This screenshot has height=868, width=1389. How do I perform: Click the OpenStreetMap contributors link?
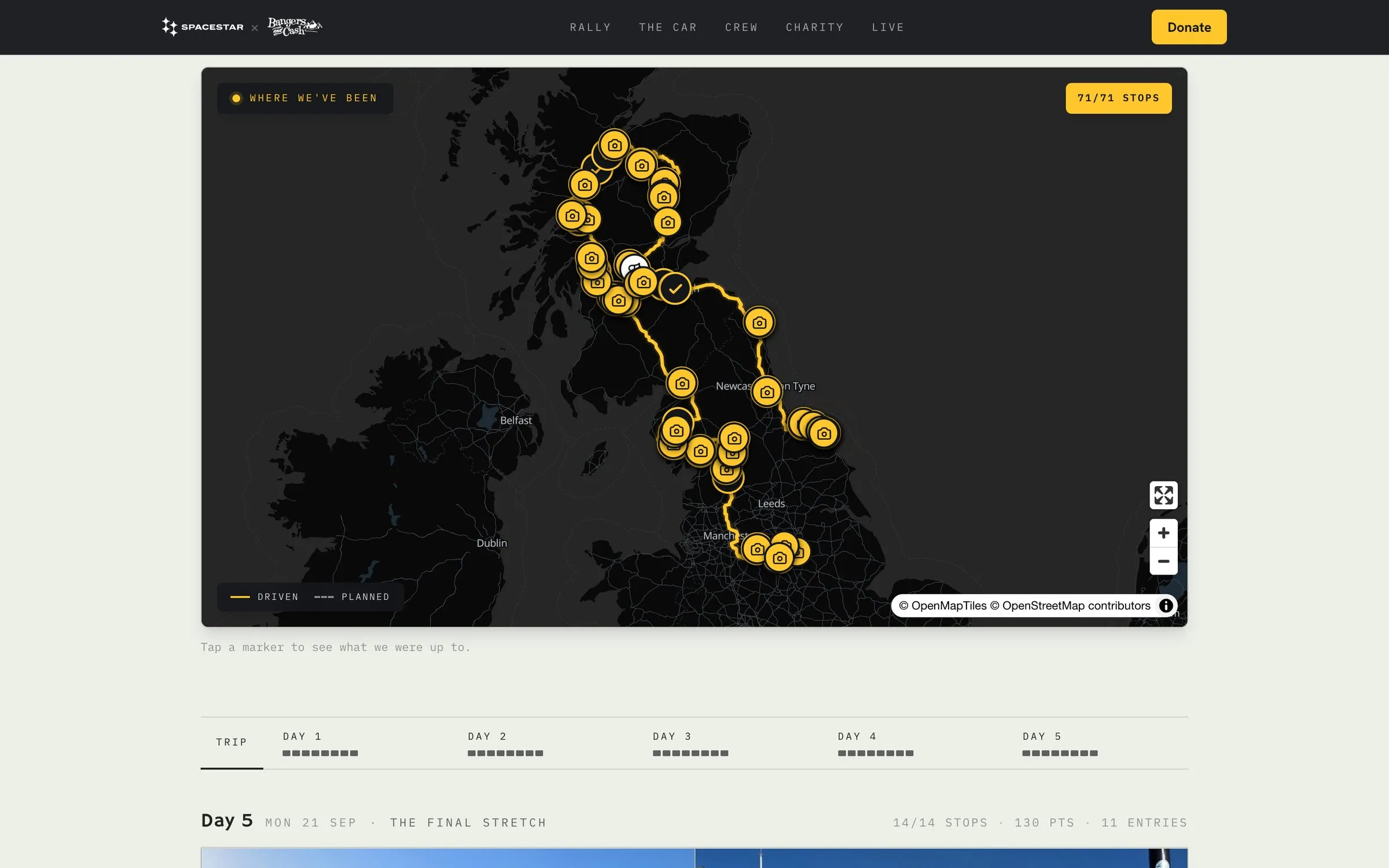coord(1070,605)
